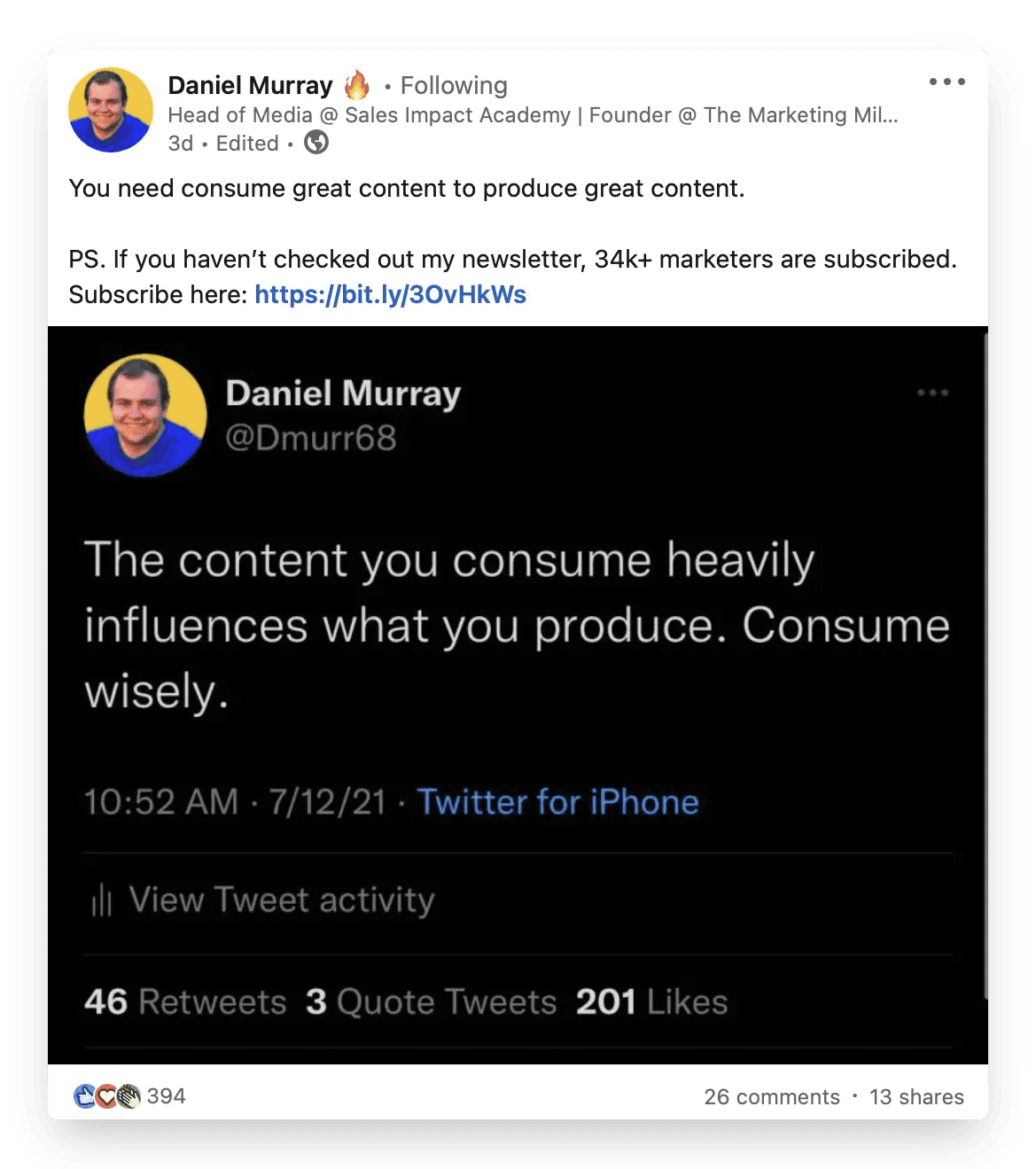
Task: Click the heart reaction icon
Action: point(106,1096)
